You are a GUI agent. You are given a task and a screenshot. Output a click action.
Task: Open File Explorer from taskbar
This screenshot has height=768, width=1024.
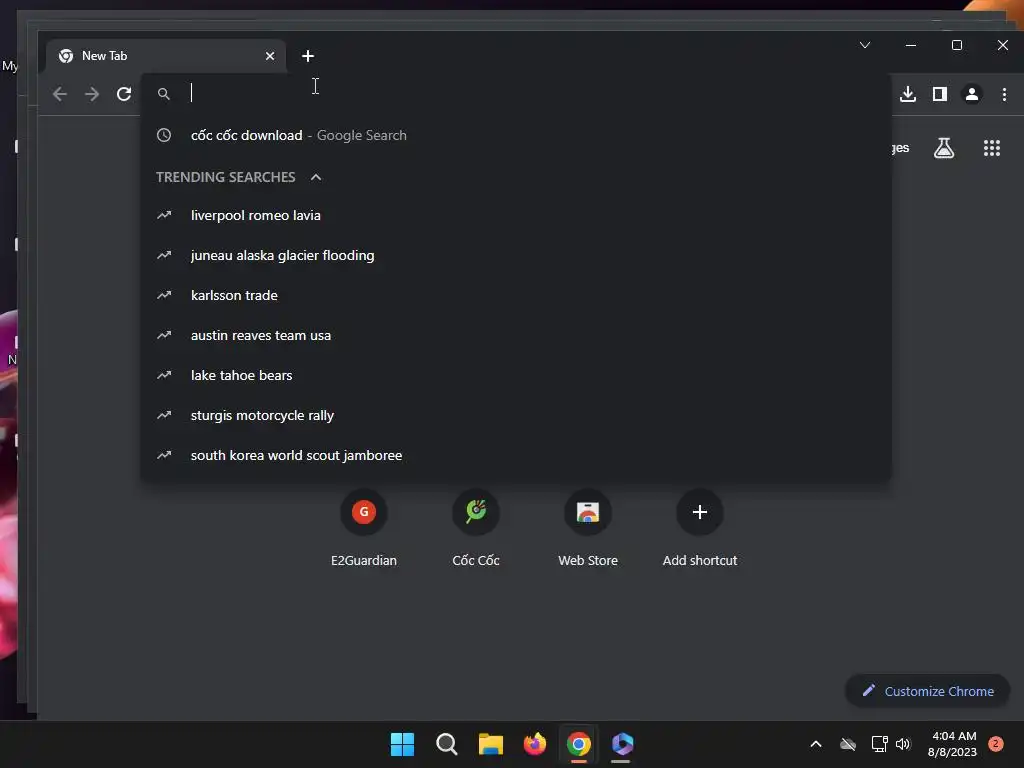point(490,744)
